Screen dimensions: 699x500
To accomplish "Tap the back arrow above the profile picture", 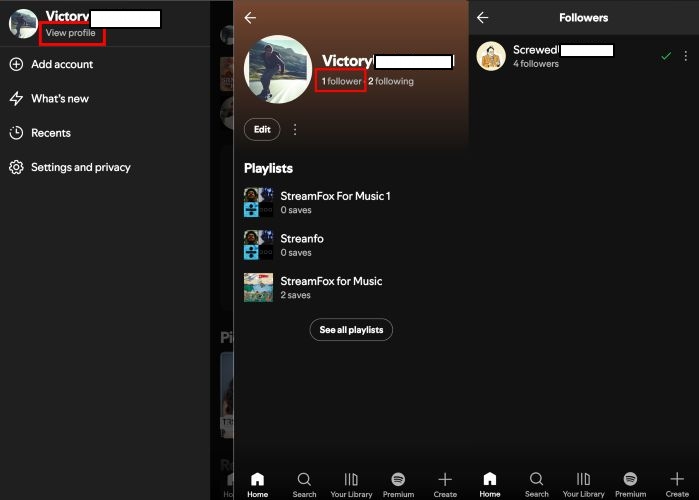I will point(250,18).
